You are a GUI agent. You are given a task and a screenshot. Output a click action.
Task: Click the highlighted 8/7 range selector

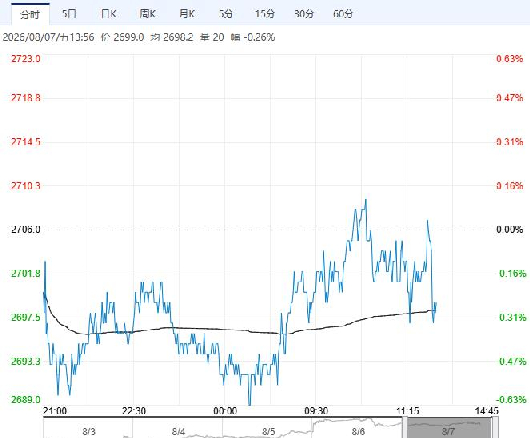(449, 428)
